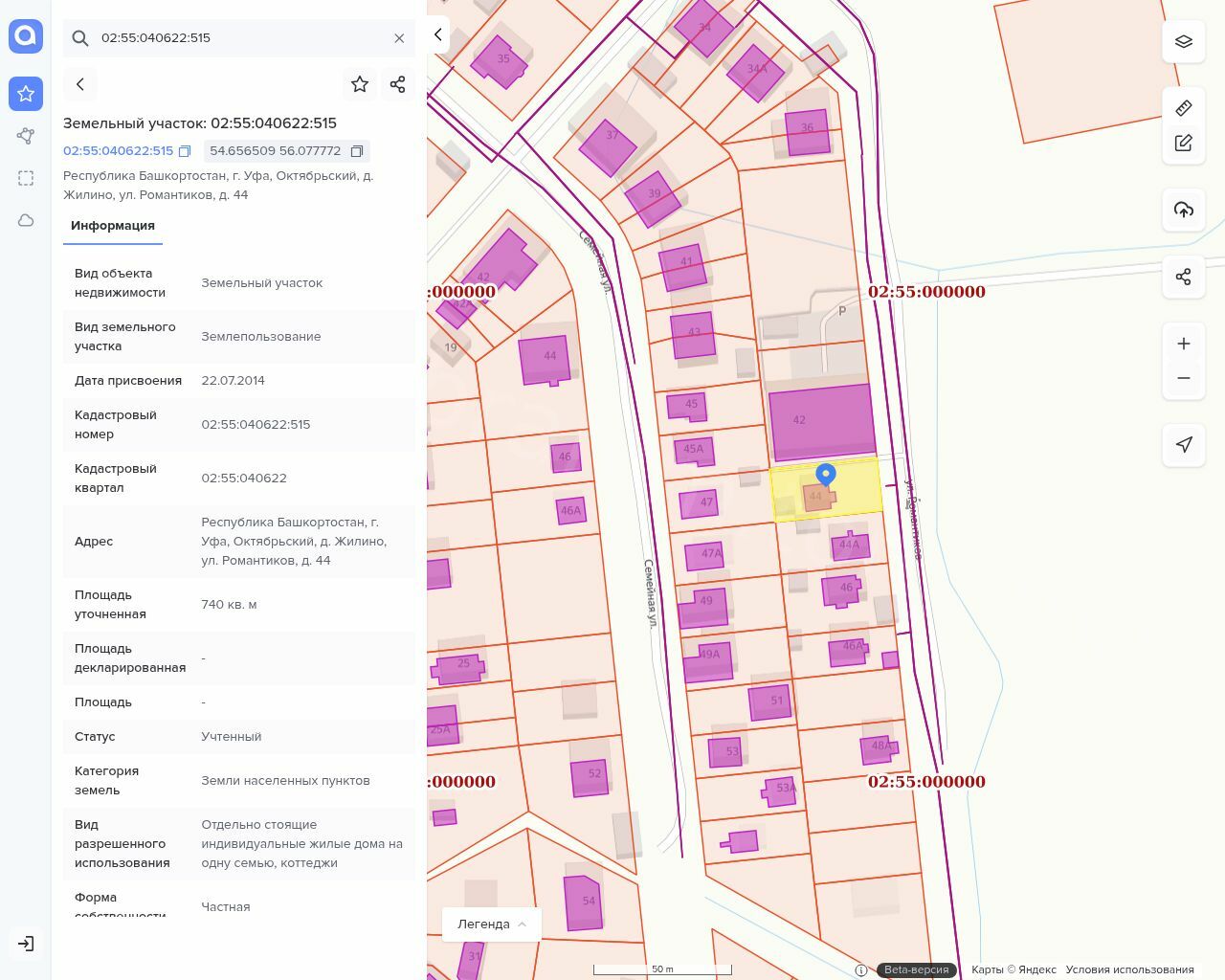Collapse the information side panel

click(x=438, y=34)
